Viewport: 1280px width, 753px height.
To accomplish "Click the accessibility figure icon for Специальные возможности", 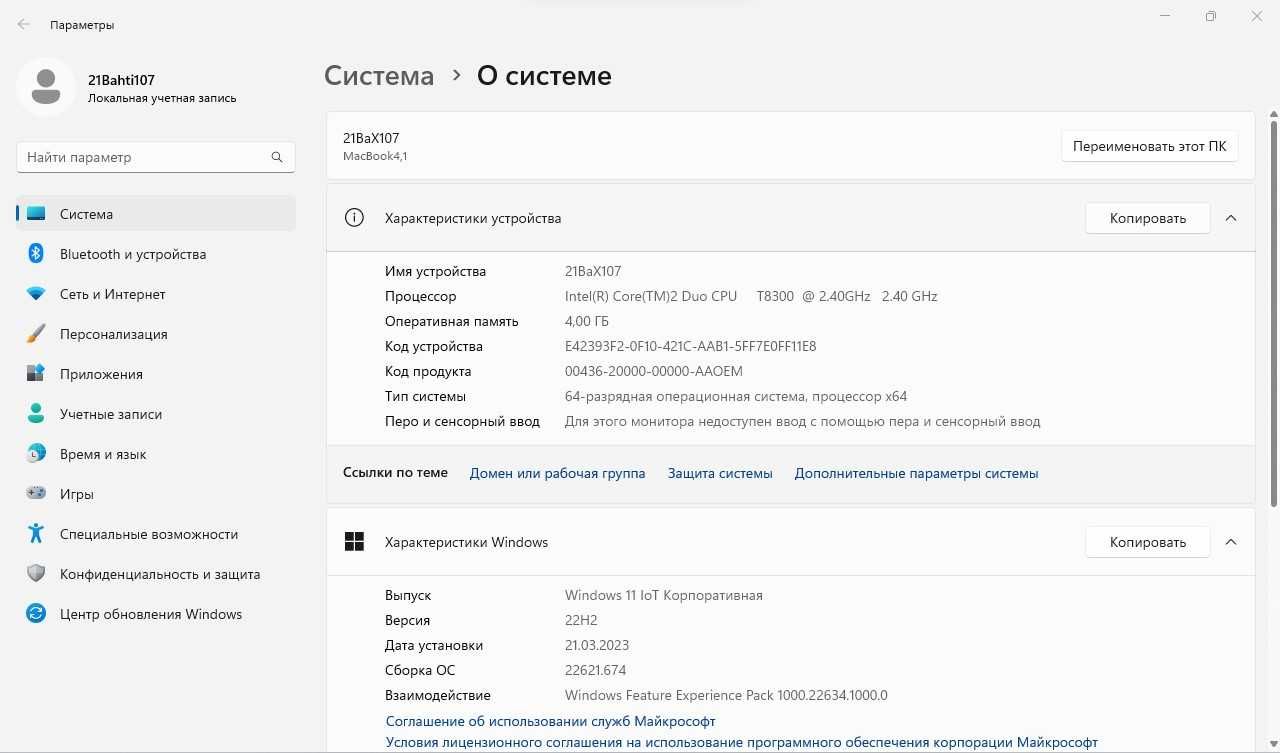I will click(x=36, y=534).
